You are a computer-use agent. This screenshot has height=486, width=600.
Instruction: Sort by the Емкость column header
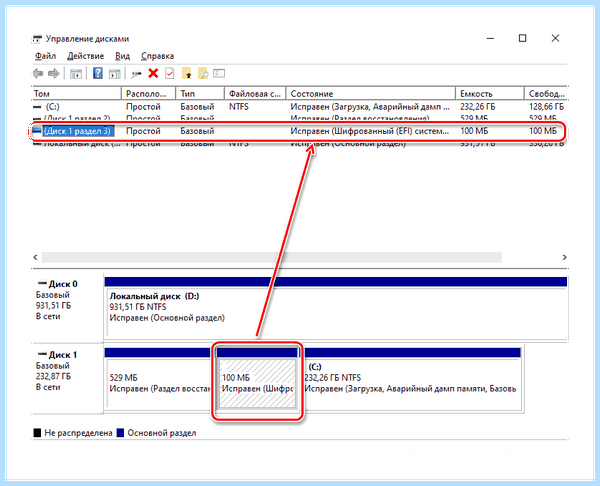[490, 93]
